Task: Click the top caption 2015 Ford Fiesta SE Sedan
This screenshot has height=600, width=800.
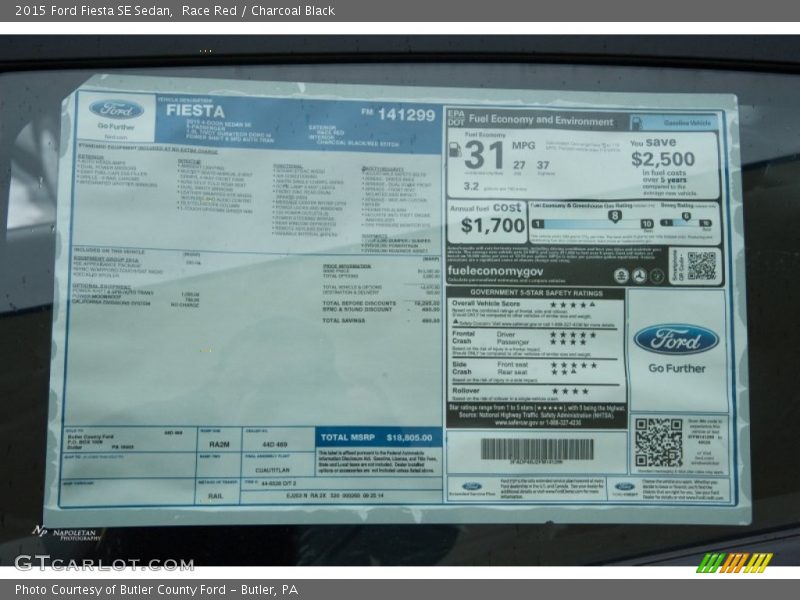Action: (93, 10)
